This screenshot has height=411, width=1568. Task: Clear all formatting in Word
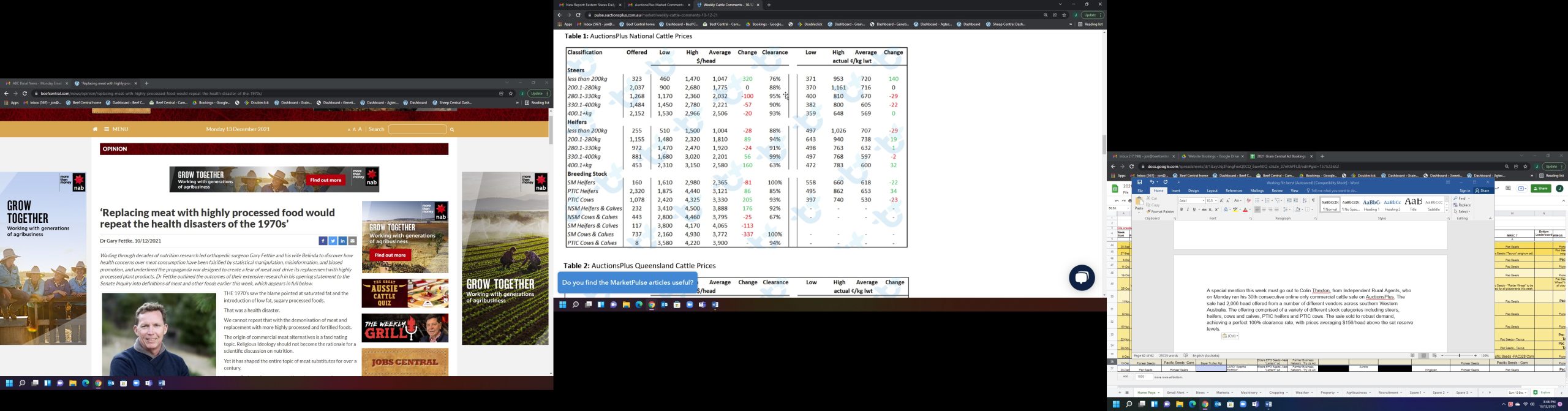[1249, 200]
